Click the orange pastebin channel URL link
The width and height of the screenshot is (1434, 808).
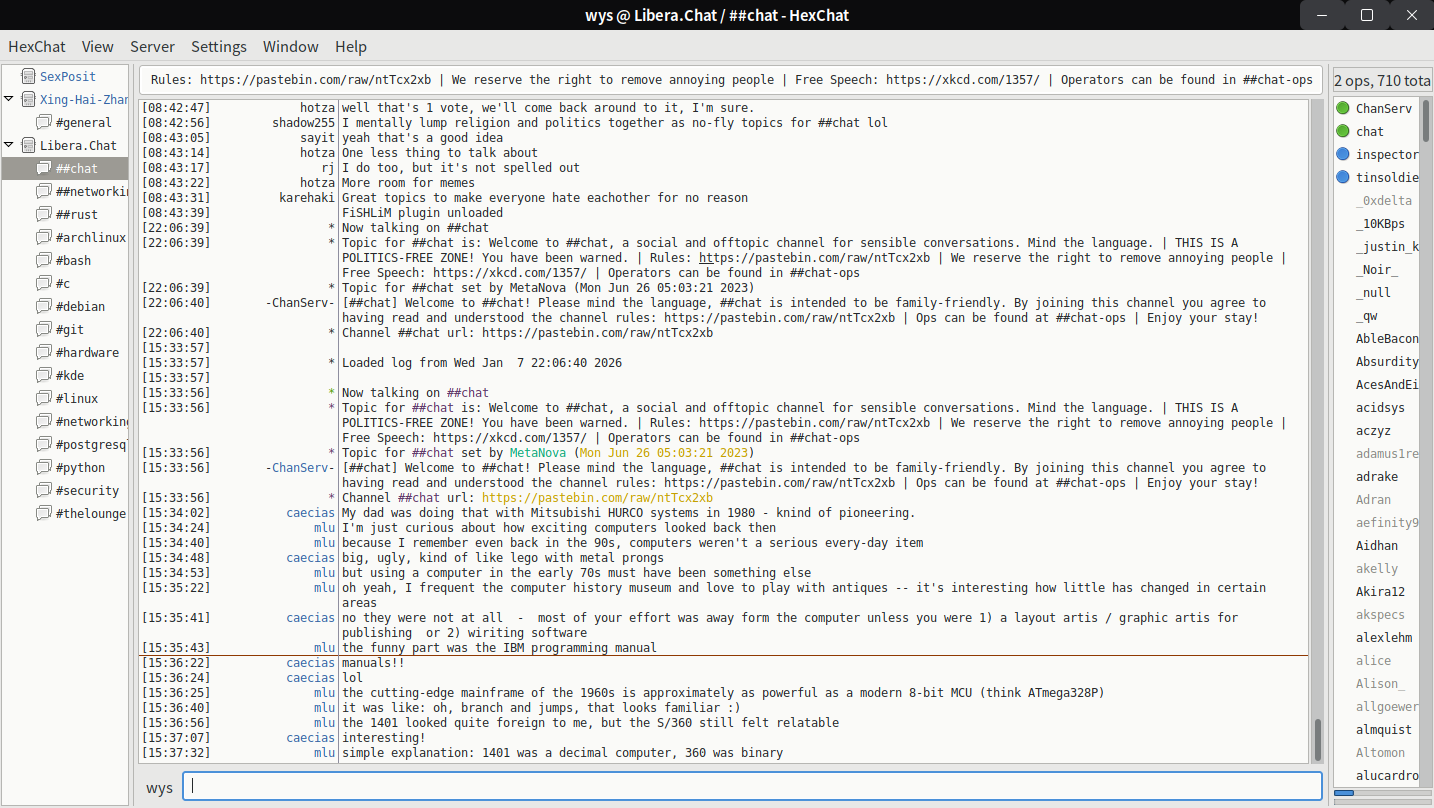pyautogui.click(x=597, y=498)
